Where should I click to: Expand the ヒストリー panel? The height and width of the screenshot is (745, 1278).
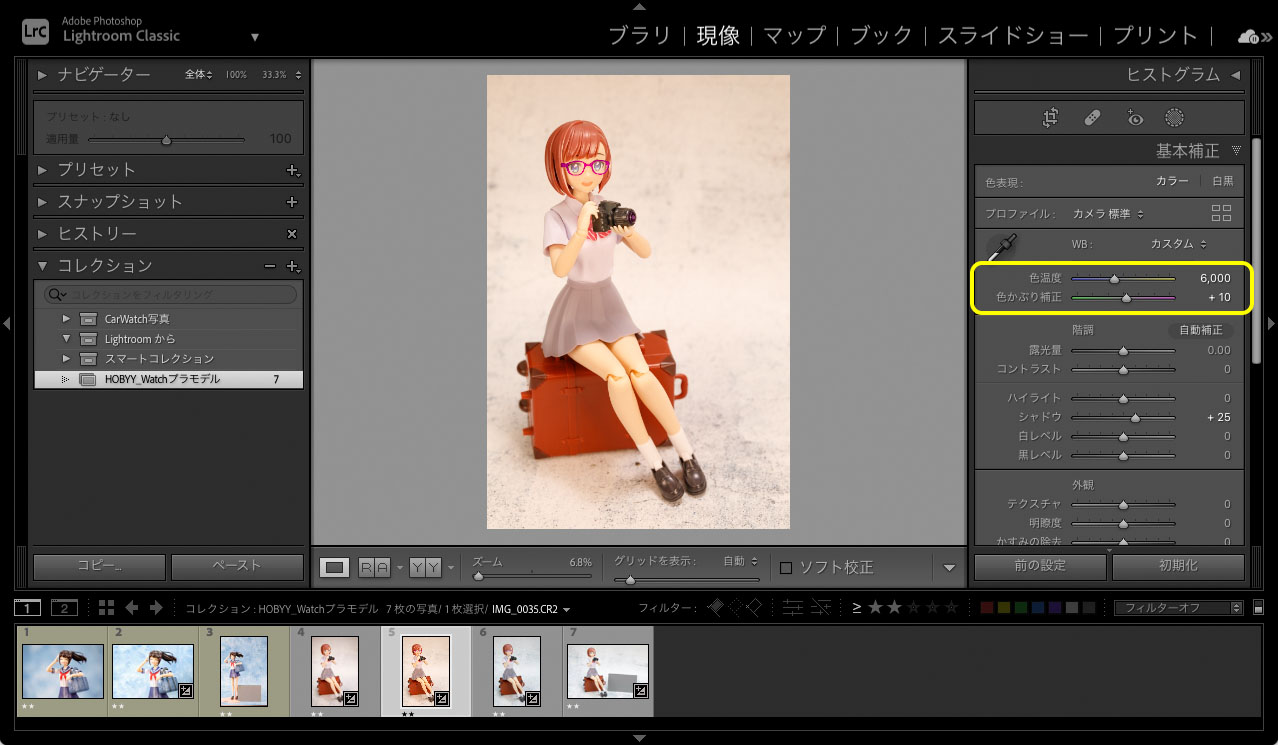(x=42, y=234)
